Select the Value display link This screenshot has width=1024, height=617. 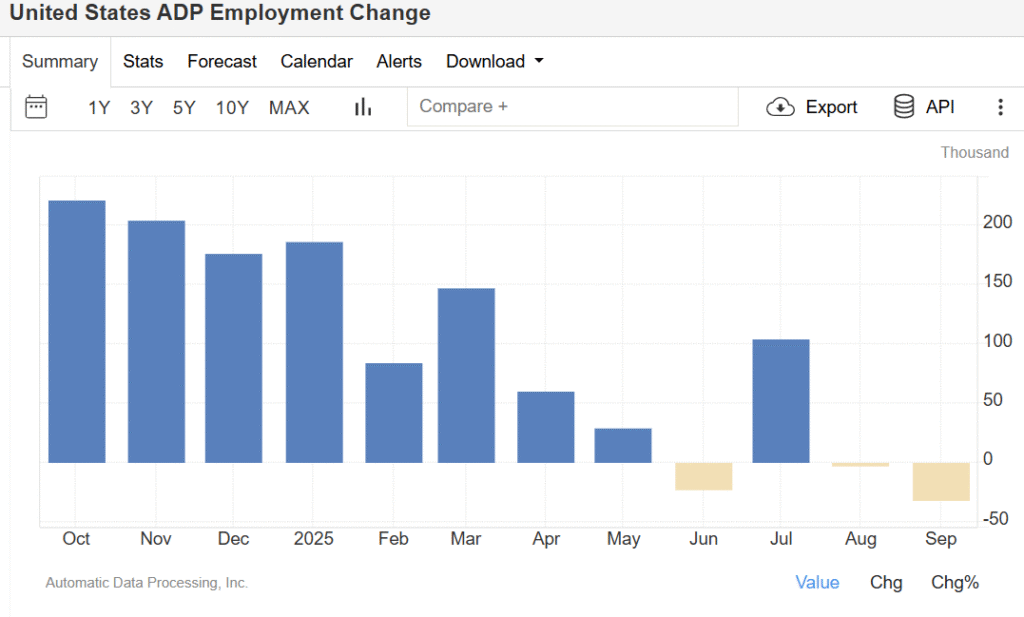coord(817,582)
